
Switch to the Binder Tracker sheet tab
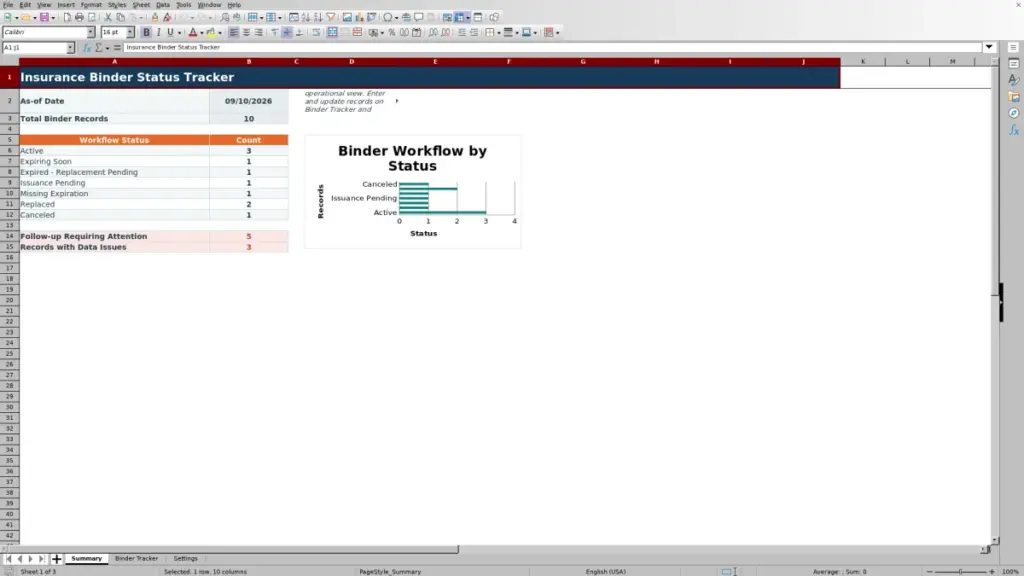click(x=136, y=558)
